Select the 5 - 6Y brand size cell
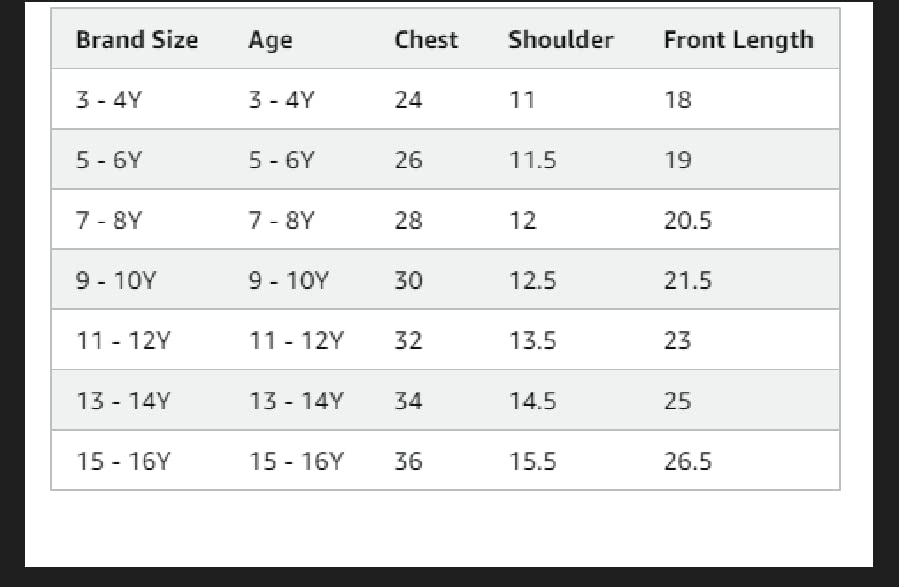The width and height of the screenshot is (899, 587). (x=109, y=160)
